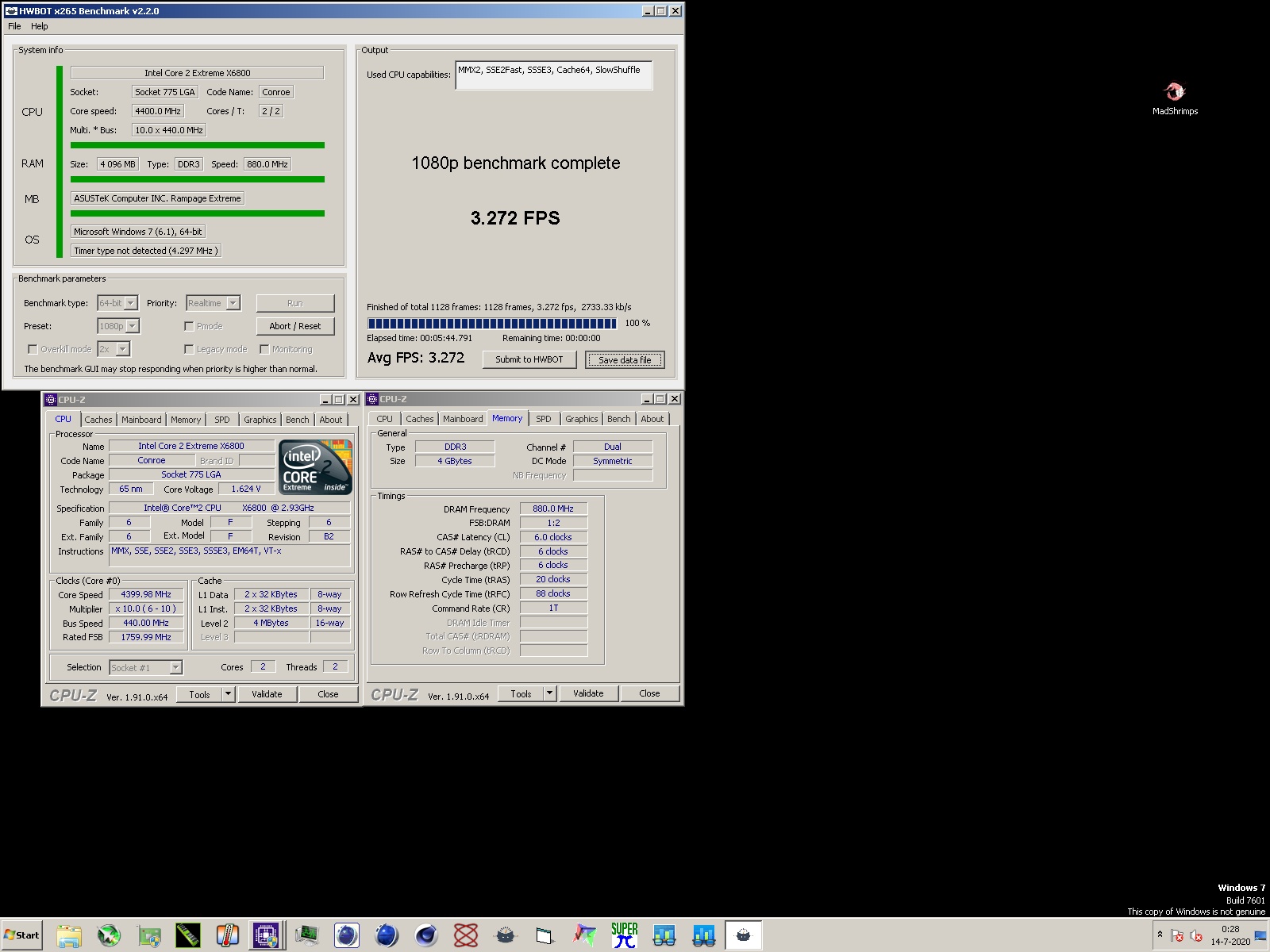1270x952 pixels.
Task: Open the small window console taskbar icon
Action: coord(545,935)
